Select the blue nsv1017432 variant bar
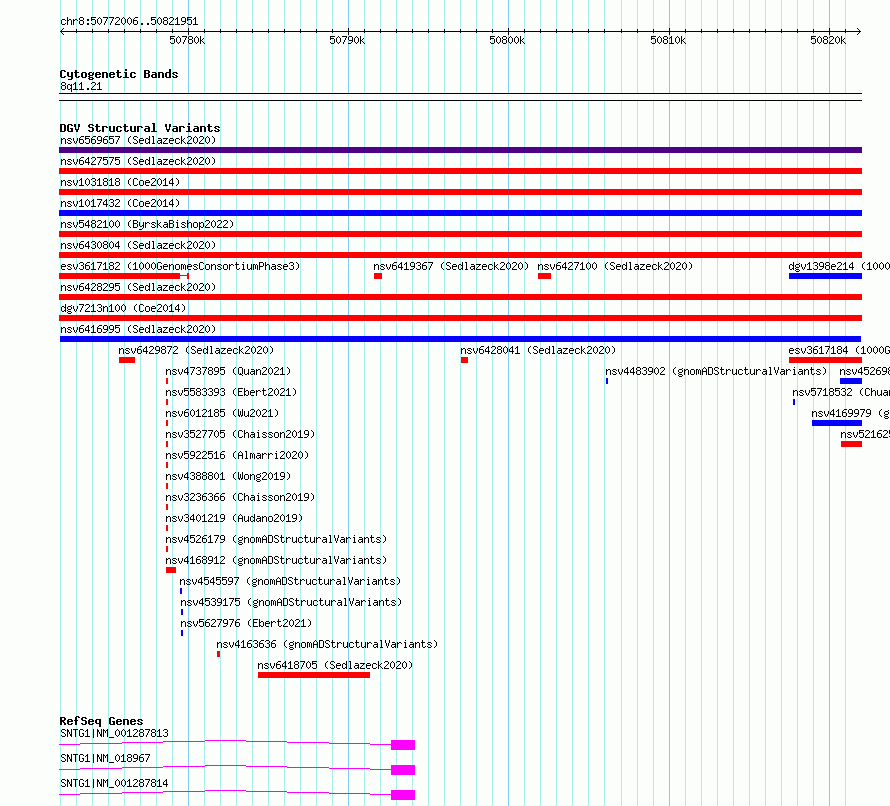The height and width of the screenshot is (806, 890). point(460,213)
